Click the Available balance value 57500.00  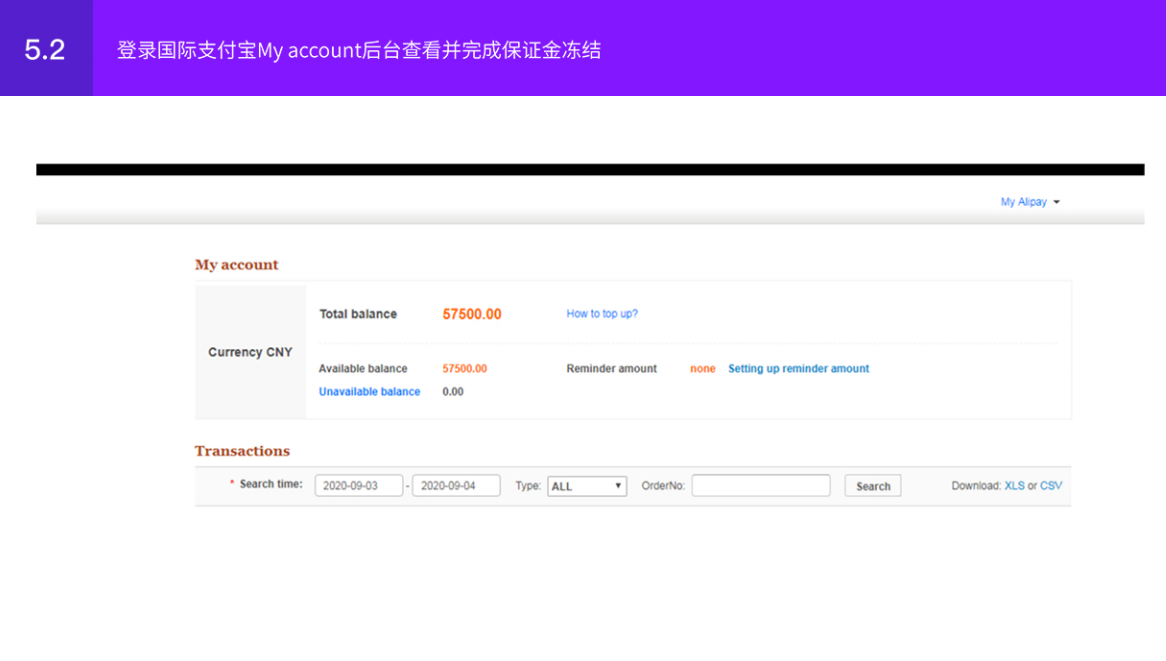[463, 368]
